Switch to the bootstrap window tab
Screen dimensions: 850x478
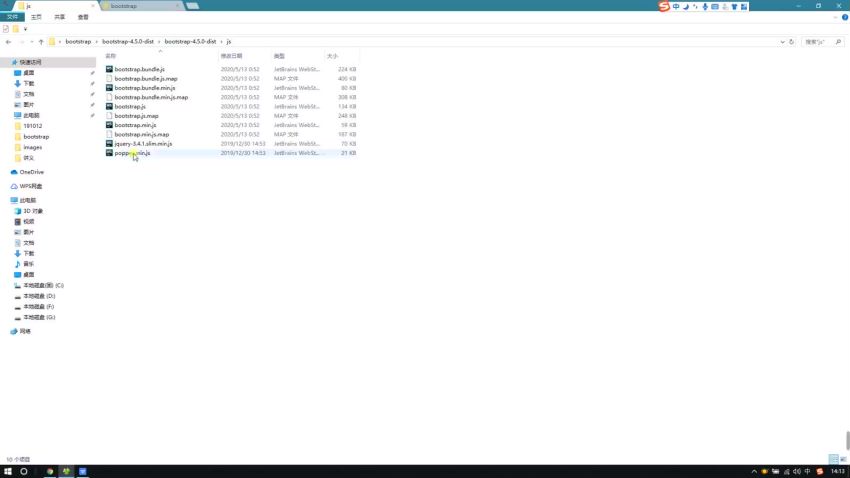coord(142,6)
